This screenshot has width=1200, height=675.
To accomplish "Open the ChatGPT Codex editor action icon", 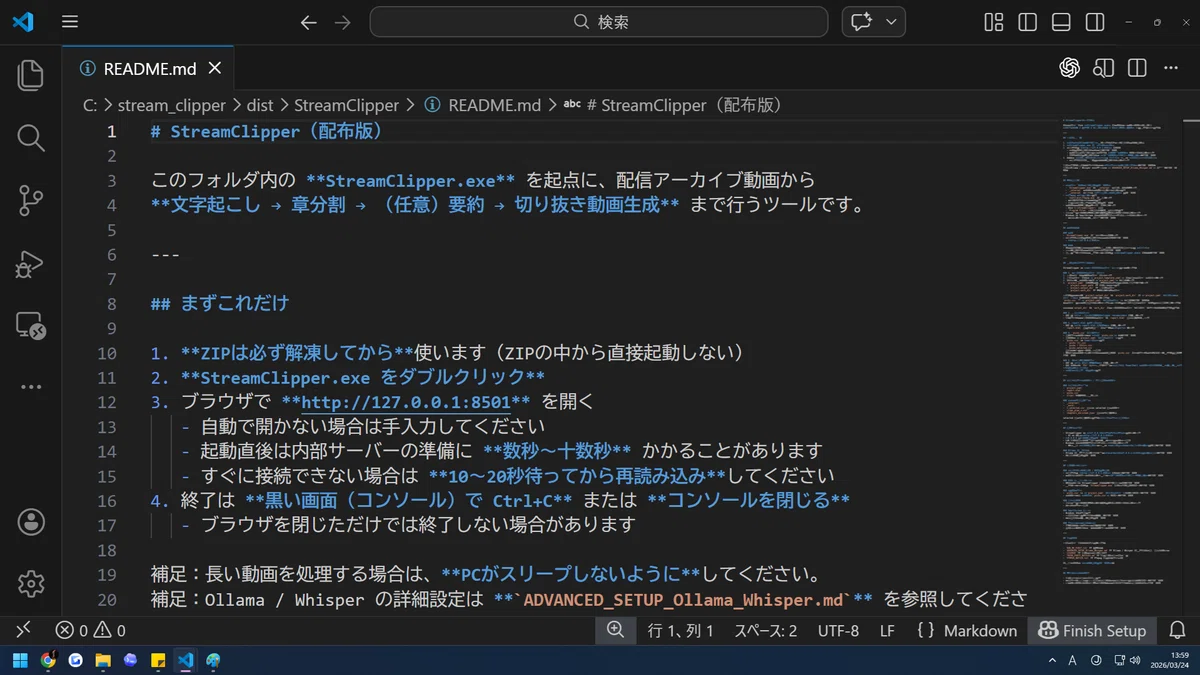I will pyautogui.click(x=1070, y=68).
